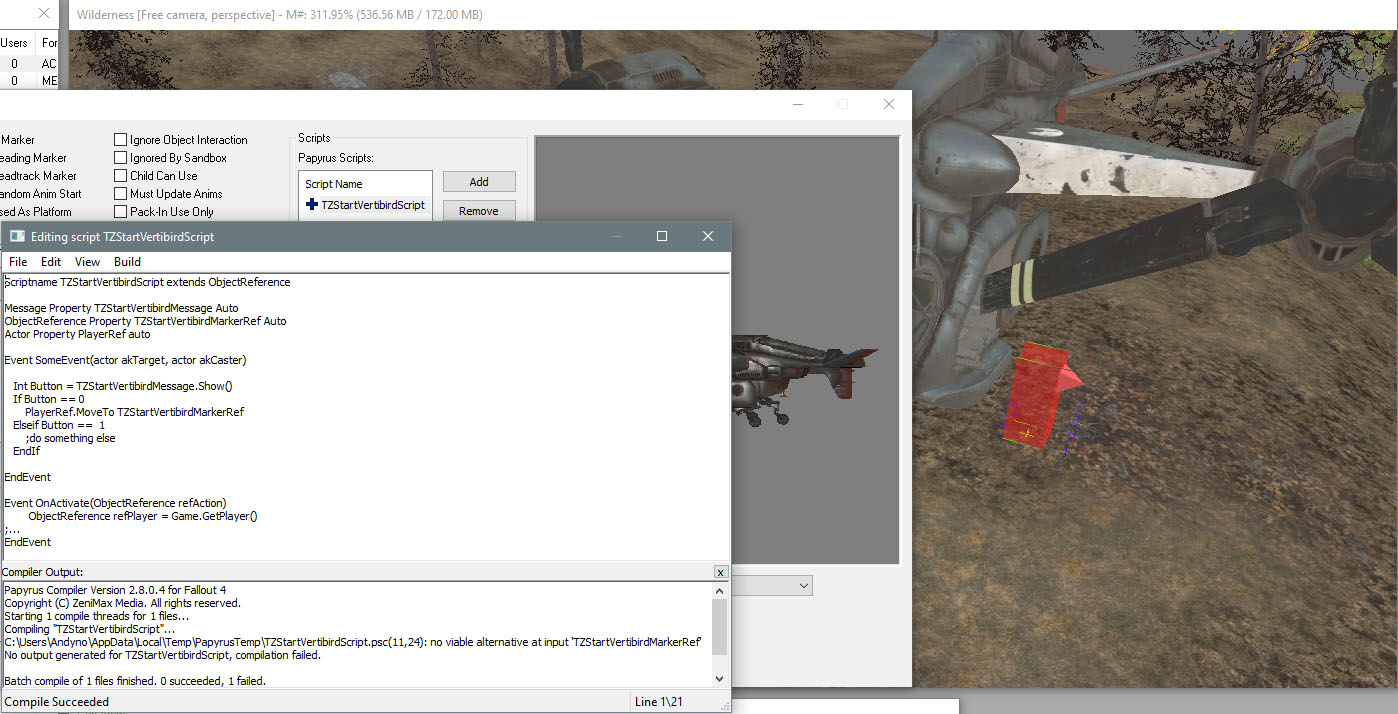
Task: Toggle Must Update Anims checkbox
Action: [121, 194]
